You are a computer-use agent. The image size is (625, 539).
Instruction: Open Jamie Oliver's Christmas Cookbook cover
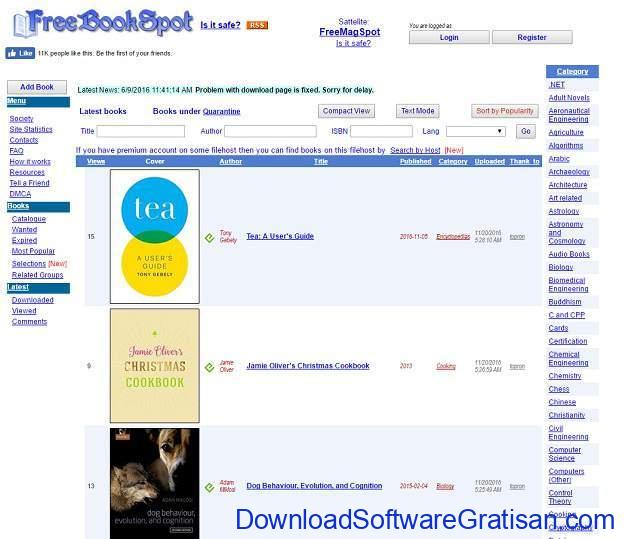coord(155,366)
